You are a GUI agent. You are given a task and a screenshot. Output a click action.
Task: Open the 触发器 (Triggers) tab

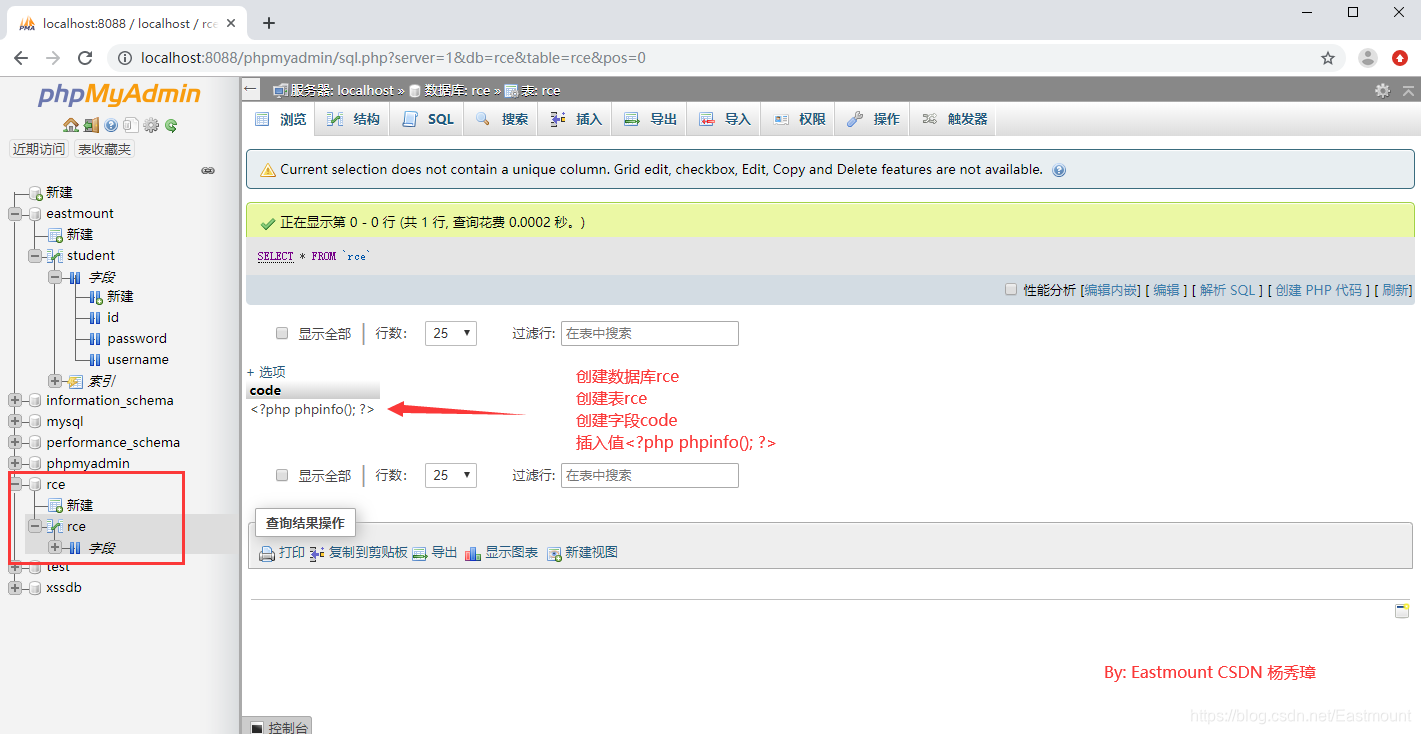(x=954, y=119)
